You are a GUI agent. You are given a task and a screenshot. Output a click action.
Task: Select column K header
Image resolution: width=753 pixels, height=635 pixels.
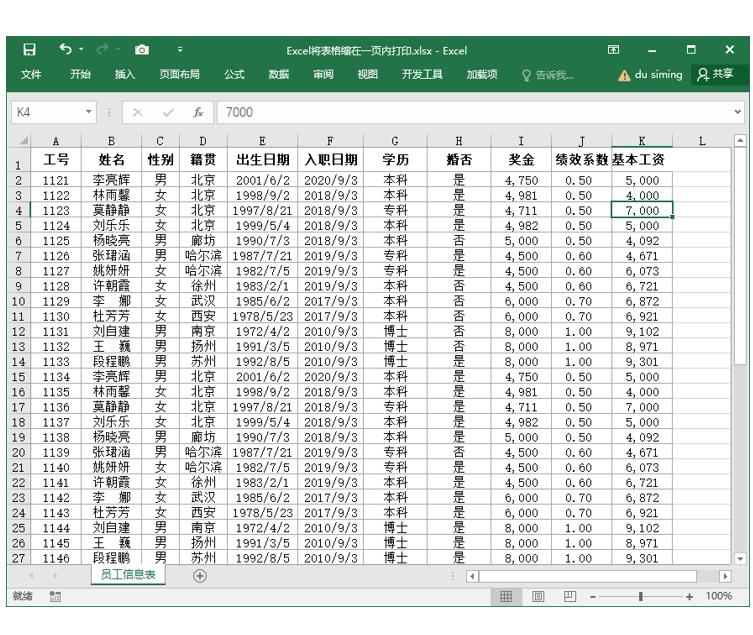642,141
